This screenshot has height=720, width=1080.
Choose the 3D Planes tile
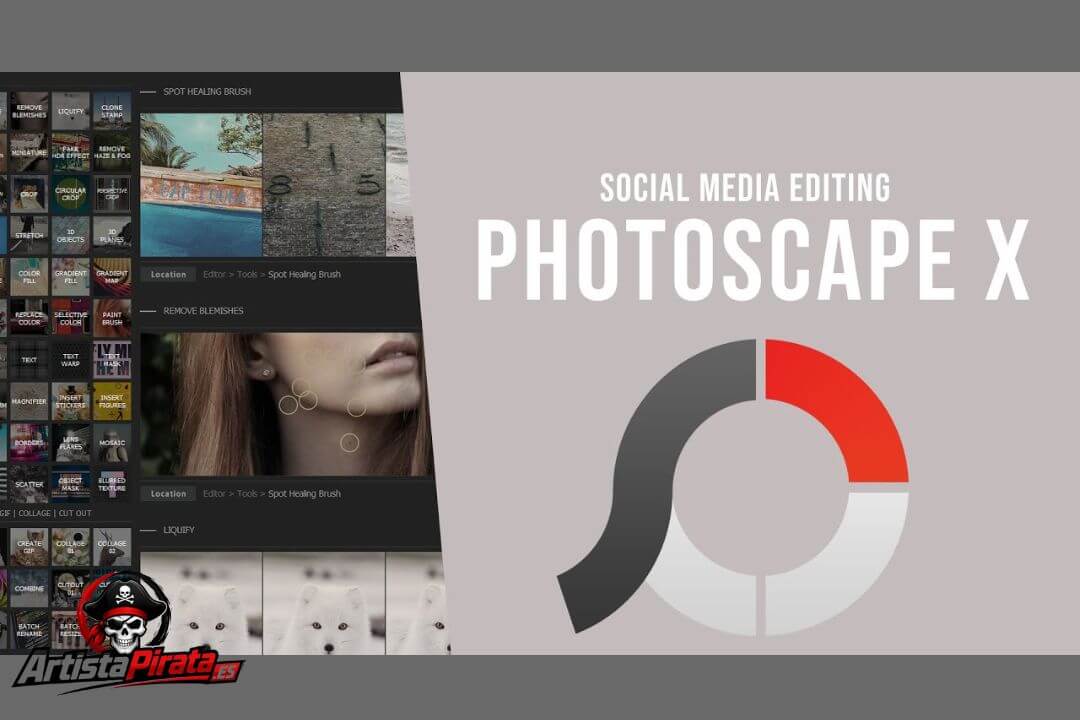coord(112,235)
